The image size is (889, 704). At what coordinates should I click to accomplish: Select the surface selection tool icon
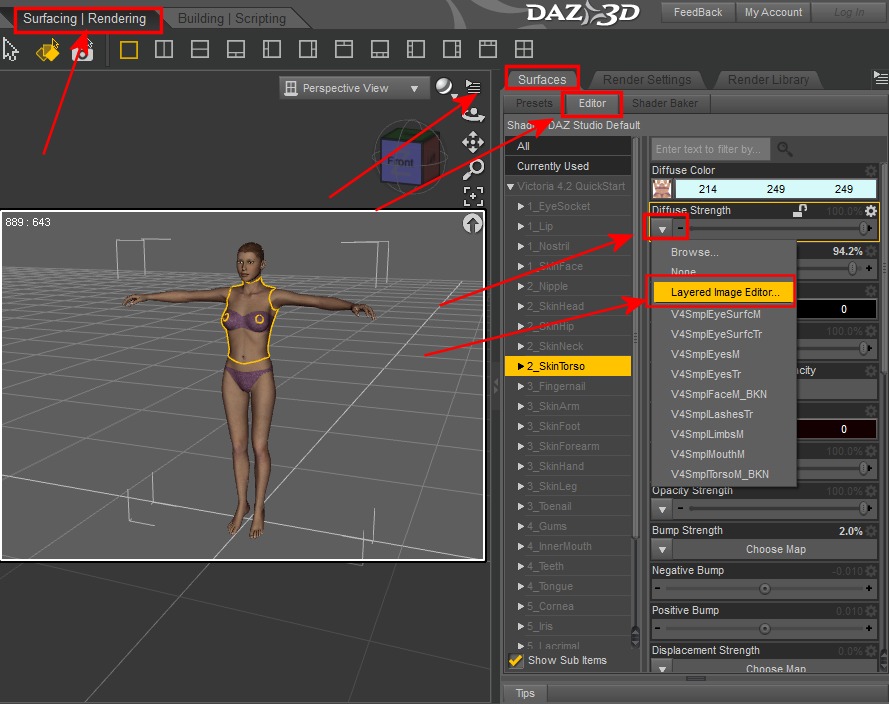[x=48, y=50]
